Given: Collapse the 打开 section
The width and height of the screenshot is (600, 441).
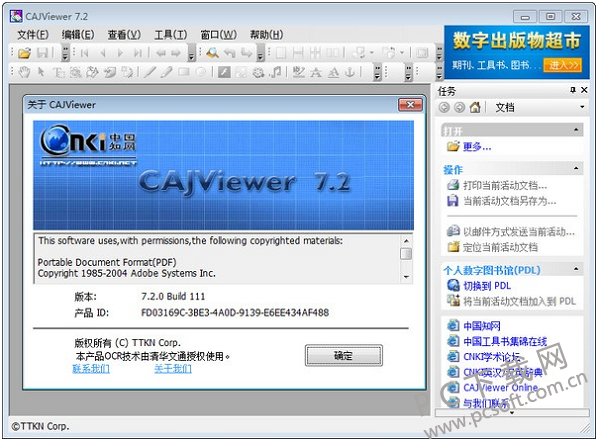Looking at the screenshot, I should [x=576, y=130].
